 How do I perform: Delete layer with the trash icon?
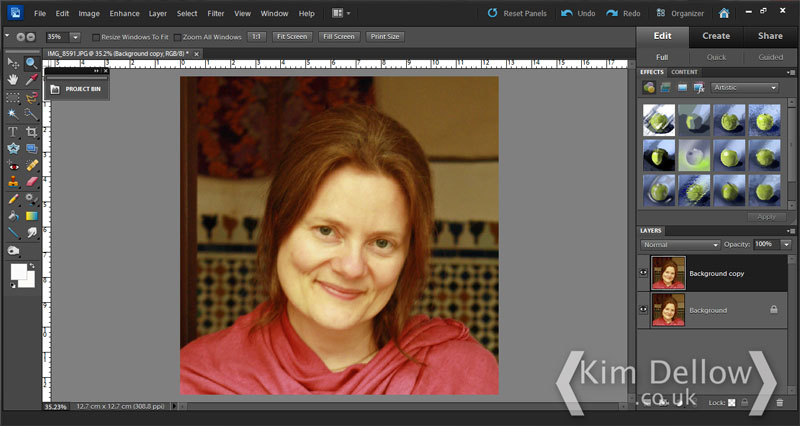click(x=780, y=403)
